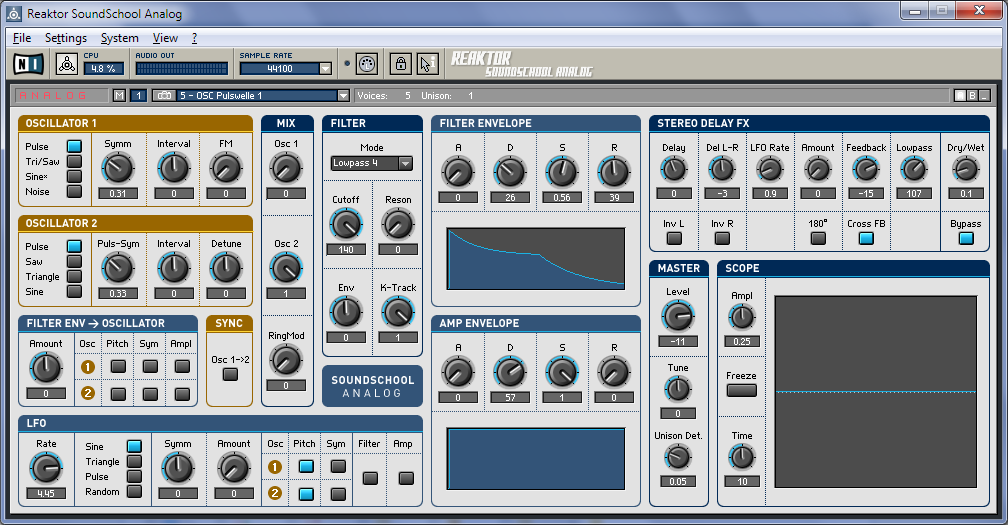1008x525 pixels.
Task: Open the MIDI connector icon in the toolbar
Action: pyautogui.click(x=366, y=64)
